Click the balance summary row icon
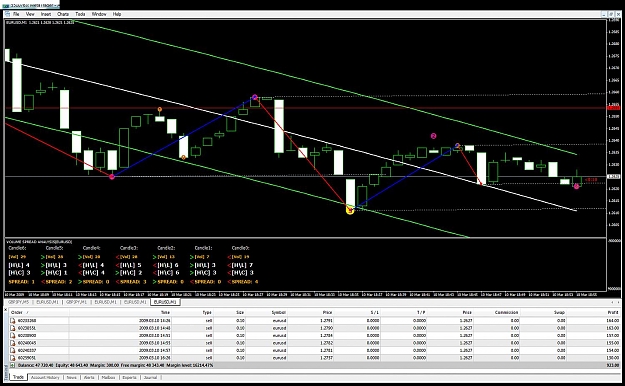625x386 pixels. coord(13,365)
